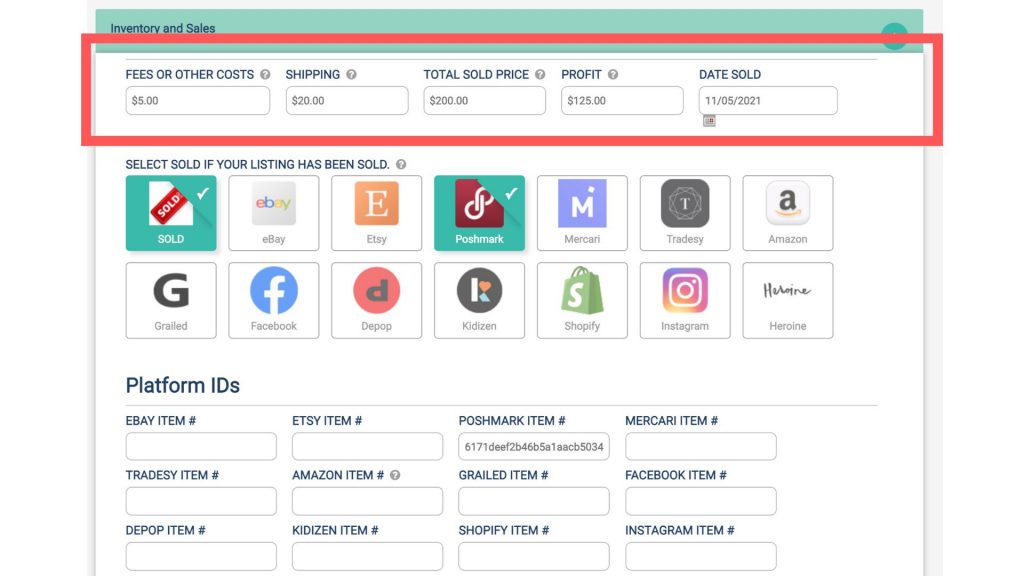Open help icon next to Total Sold Price

click(x=540, y=74)
